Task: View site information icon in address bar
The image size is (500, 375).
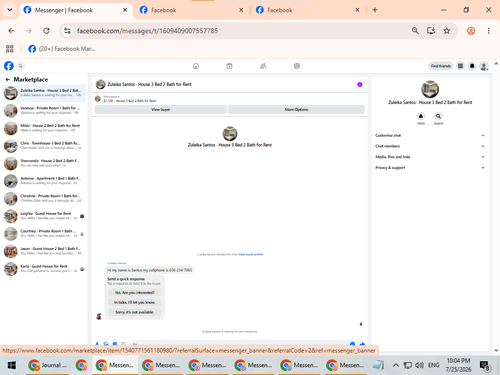Action: [x=67, y=31]
